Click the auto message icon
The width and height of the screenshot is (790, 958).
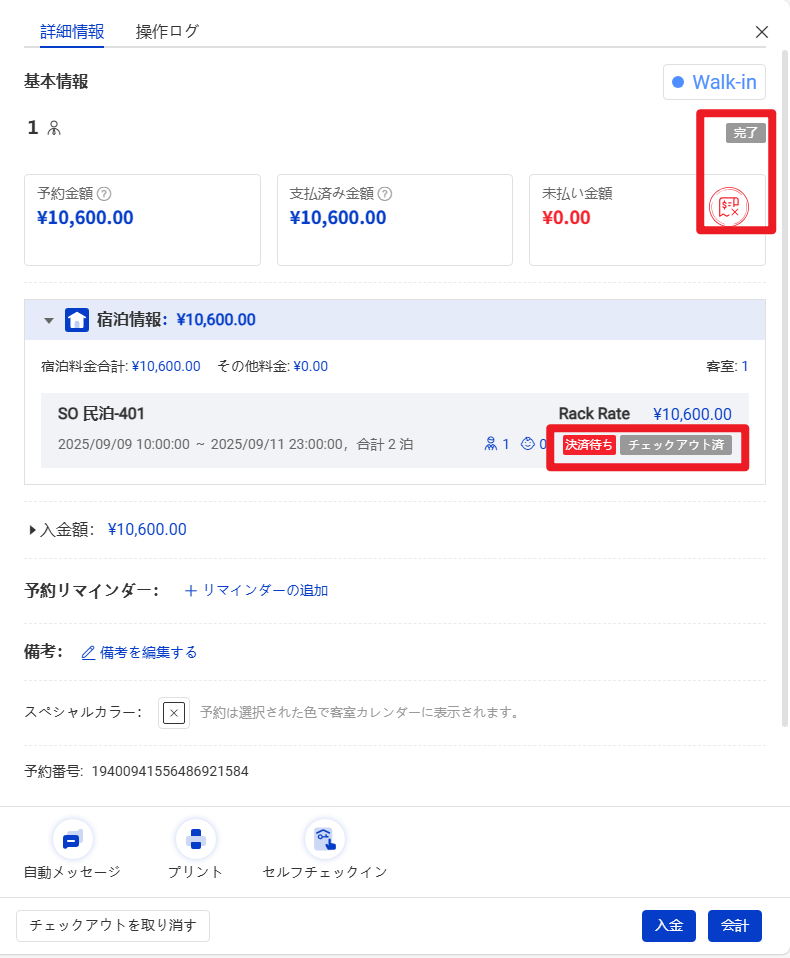72,840
